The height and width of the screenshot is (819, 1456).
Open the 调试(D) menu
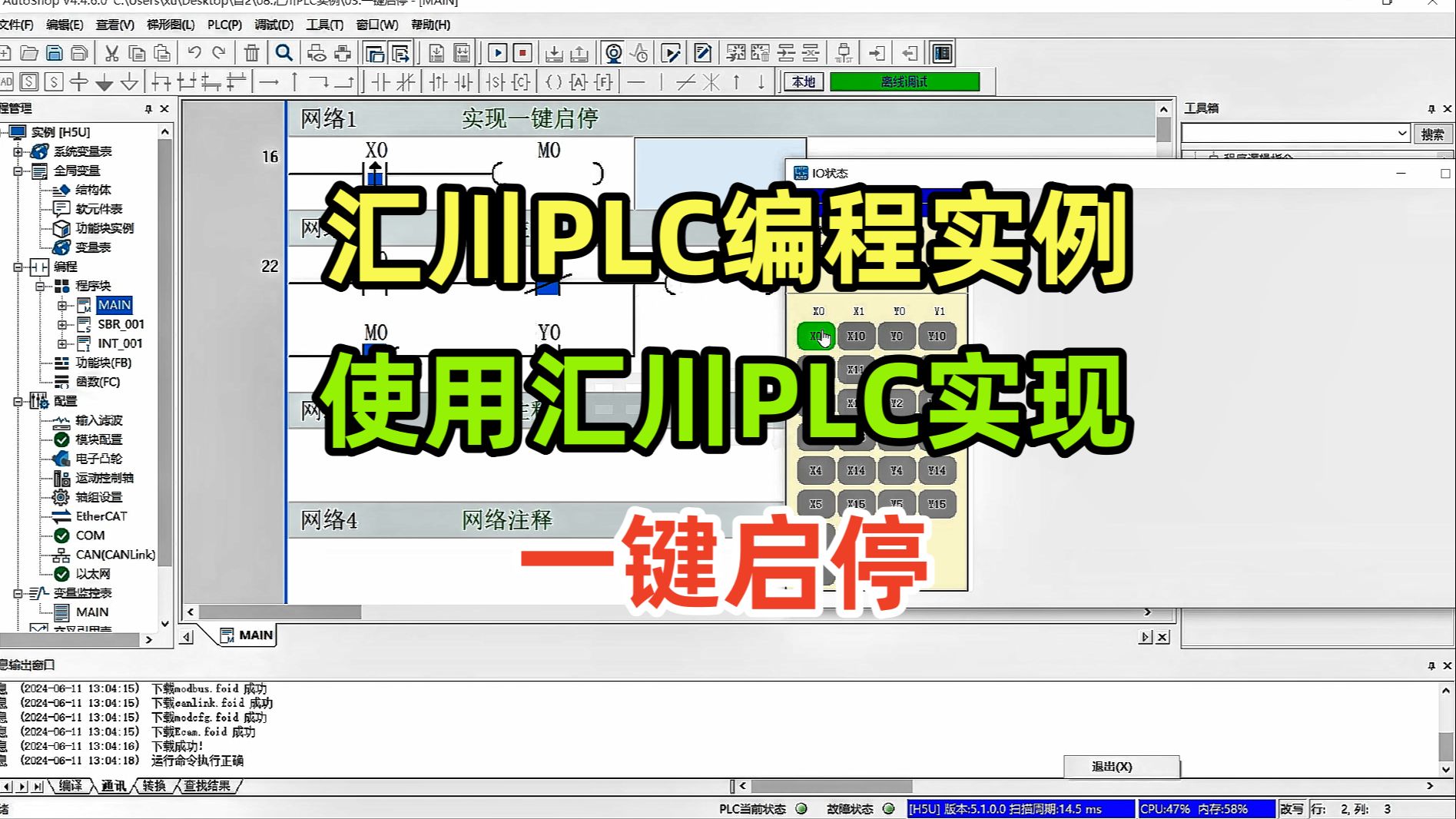click(x=274, y=25)
